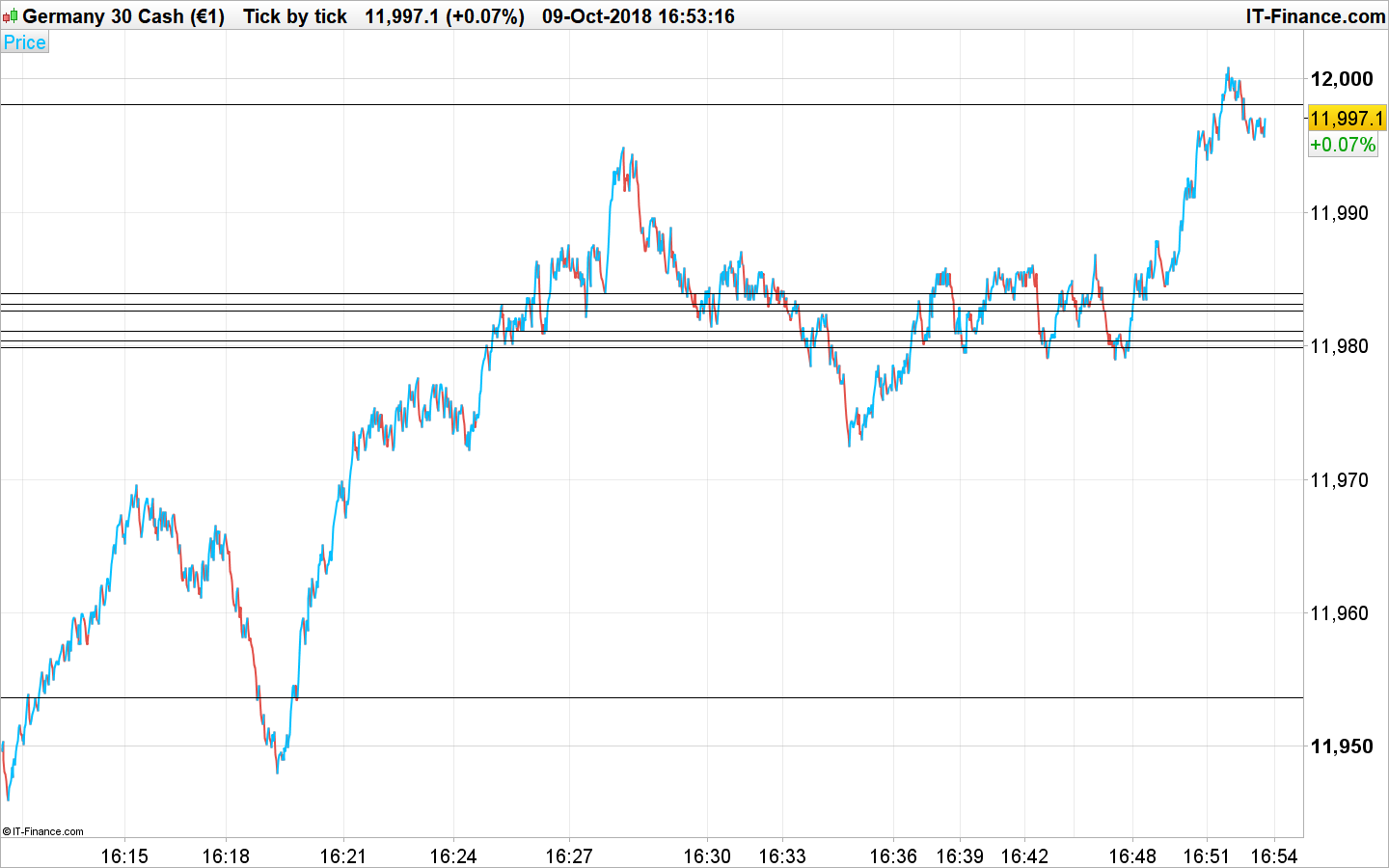This screenshot has height=868, width=1389.
Task: Click the 11,990 price axis label
Action: [x=1339, y=213]
